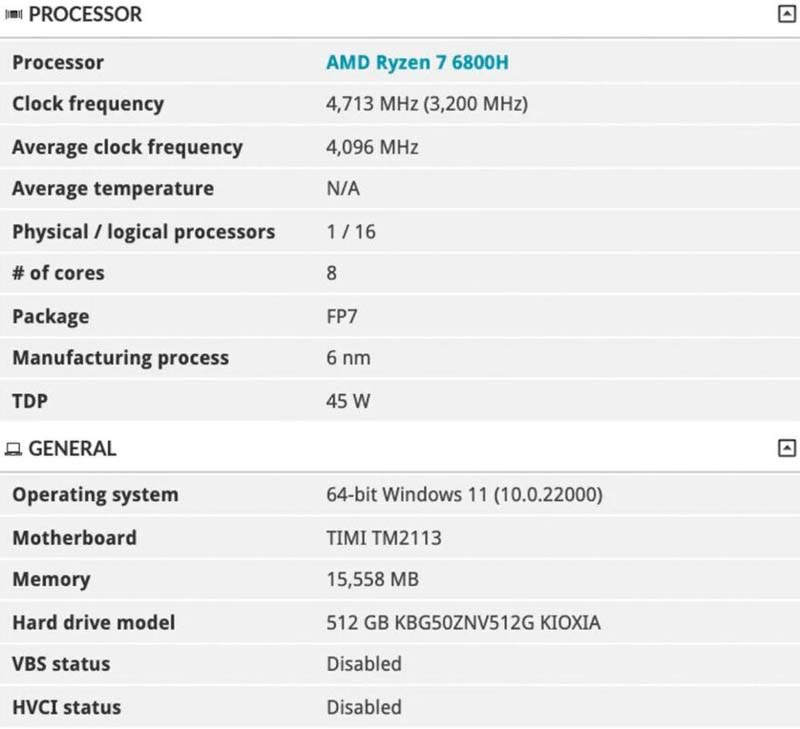The image size is (800, 729).
Task: Collapse the GENERAL section
Action: coord(787,449)
